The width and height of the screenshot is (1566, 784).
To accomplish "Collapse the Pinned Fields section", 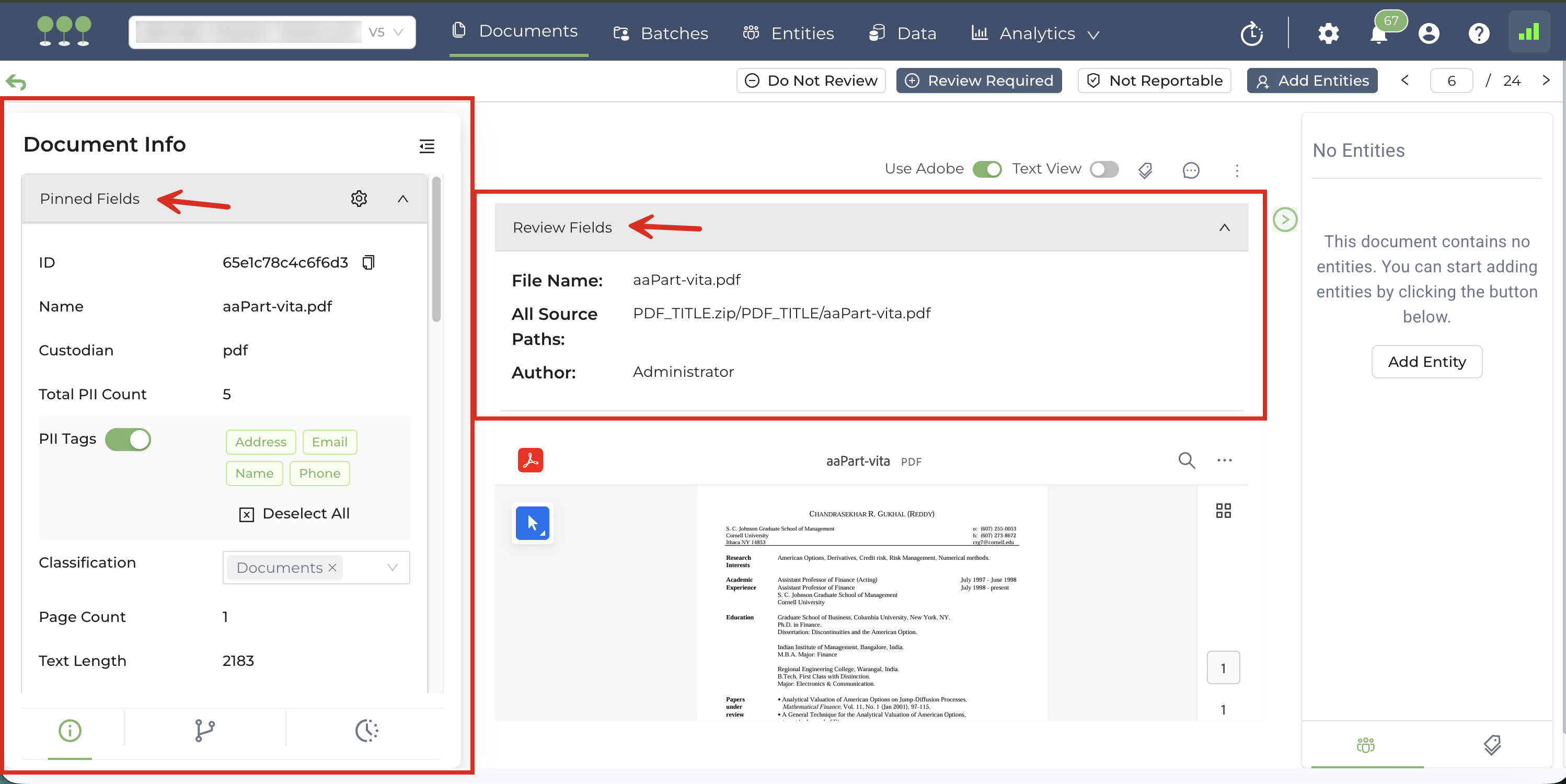I will (x=403, y=199).
